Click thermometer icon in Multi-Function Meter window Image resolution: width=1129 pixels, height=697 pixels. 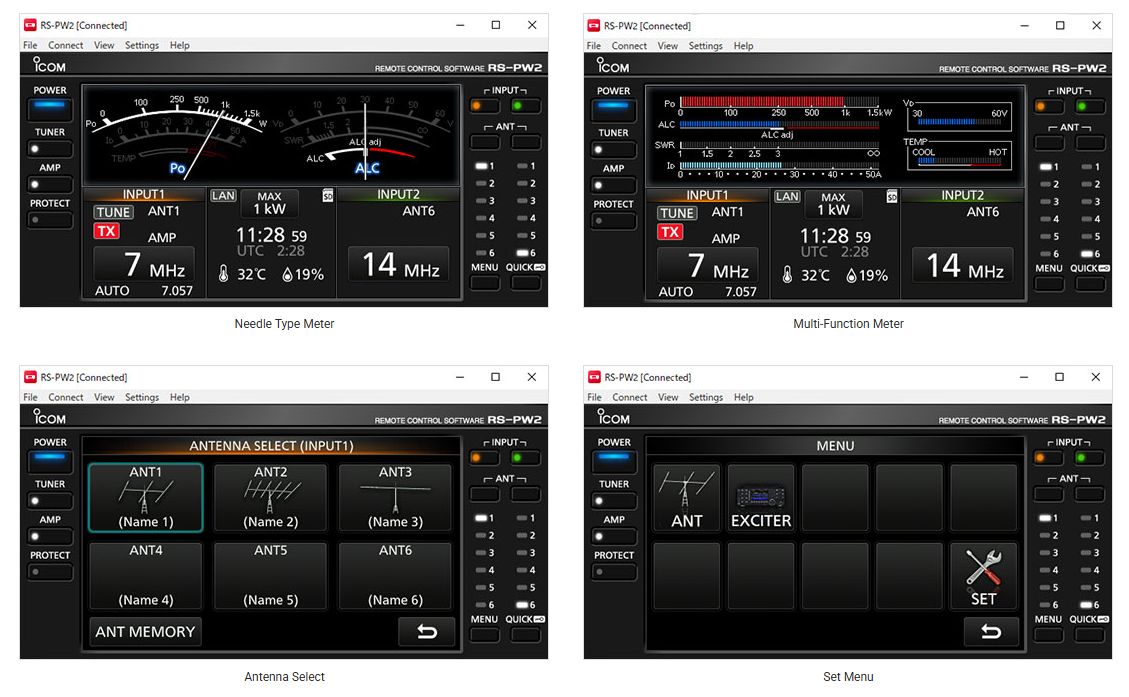tap(788, 274)
